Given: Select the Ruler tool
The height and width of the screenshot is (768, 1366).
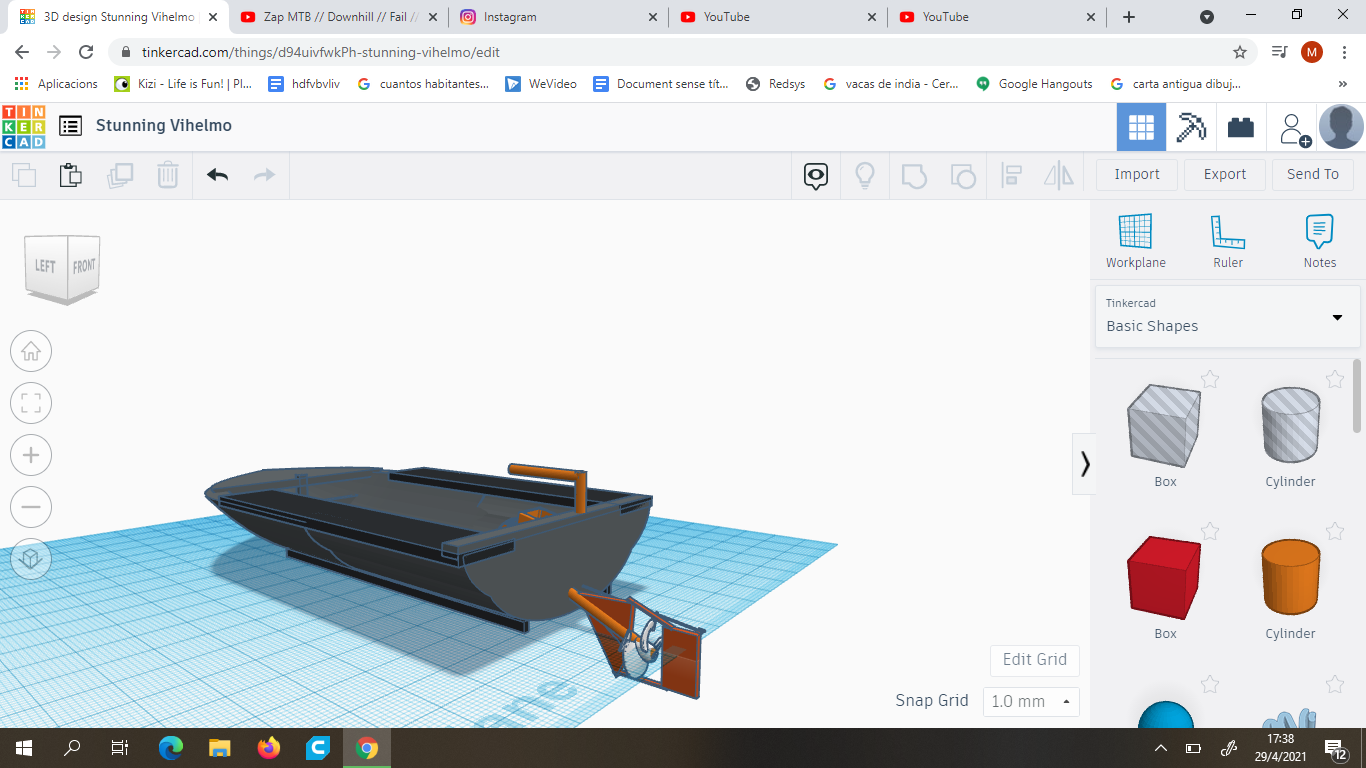Looking at the screenshot, I should click(x=1228, y=241).
